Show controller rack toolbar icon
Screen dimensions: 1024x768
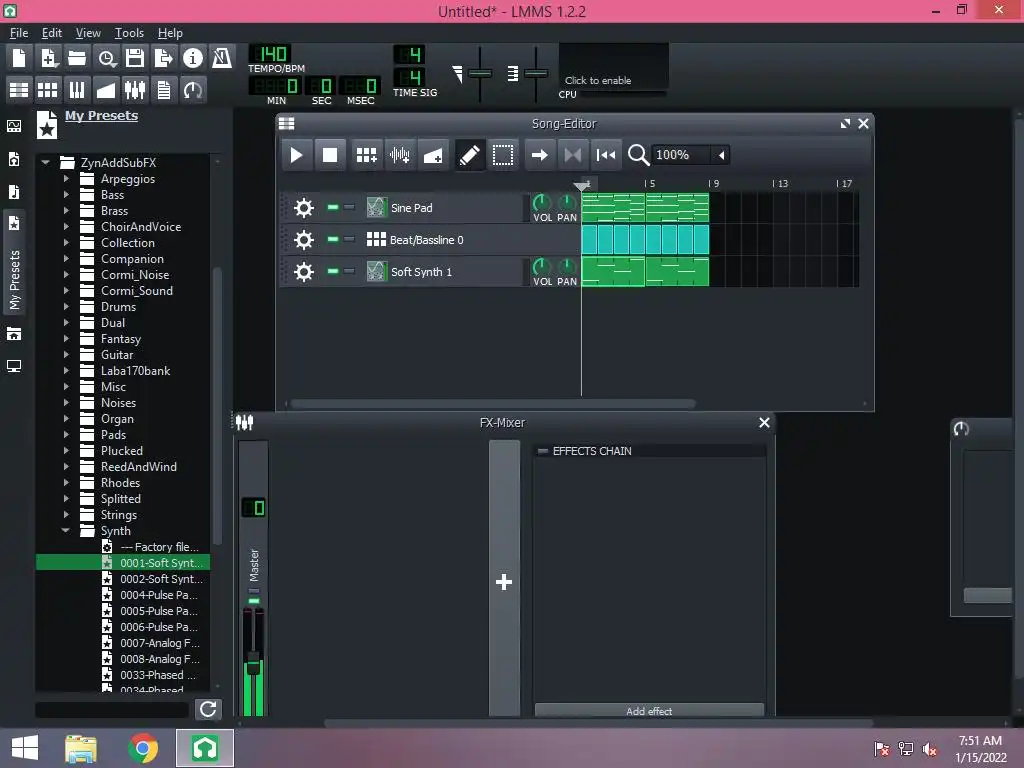[x=193, y=89]
